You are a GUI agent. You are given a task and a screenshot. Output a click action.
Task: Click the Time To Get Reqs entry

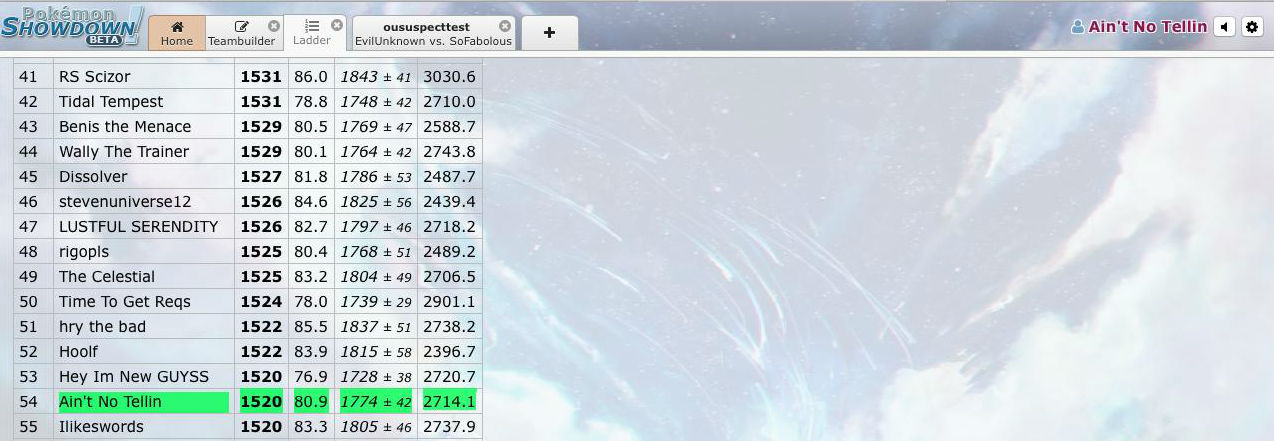[x=125, y=302]
